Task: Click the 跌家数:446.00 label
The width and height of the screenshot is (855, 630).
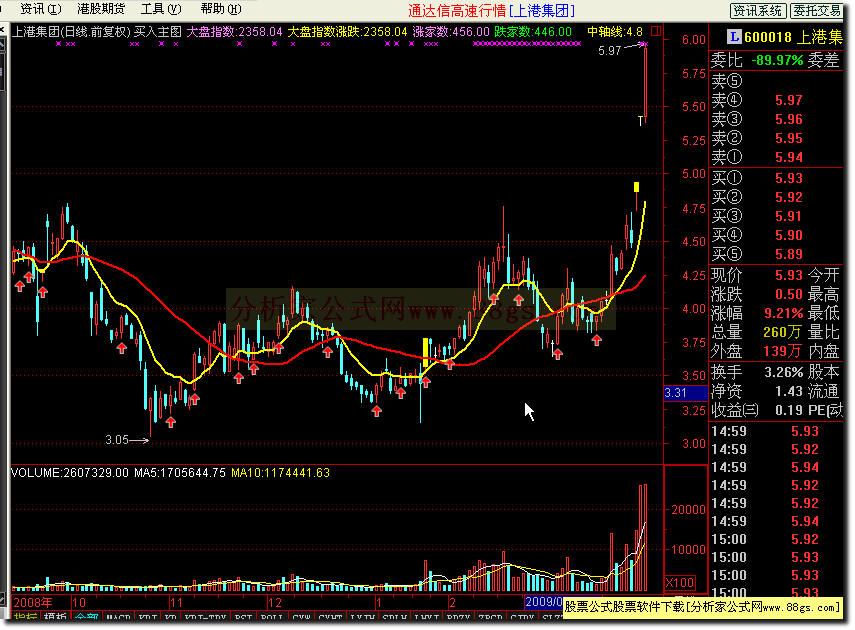Action: (x=533, y=32)
